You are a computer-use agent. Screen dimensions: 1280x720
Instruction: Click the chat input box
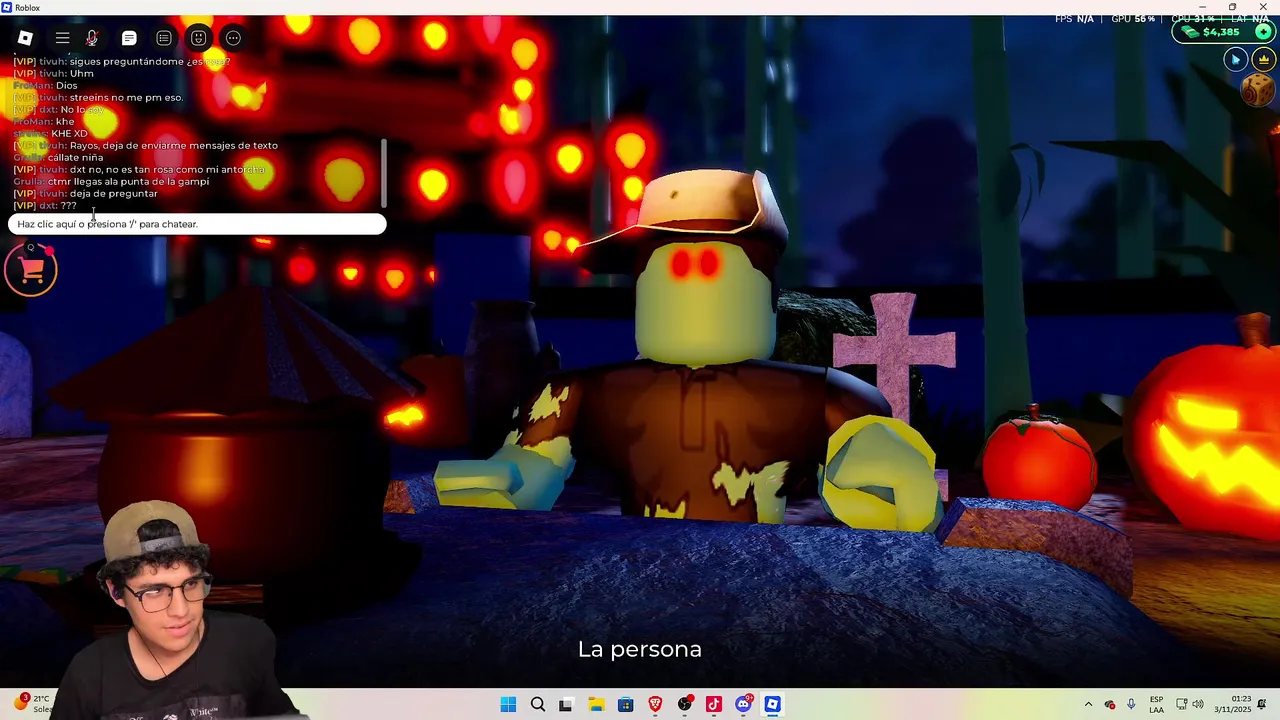point(197,224)
